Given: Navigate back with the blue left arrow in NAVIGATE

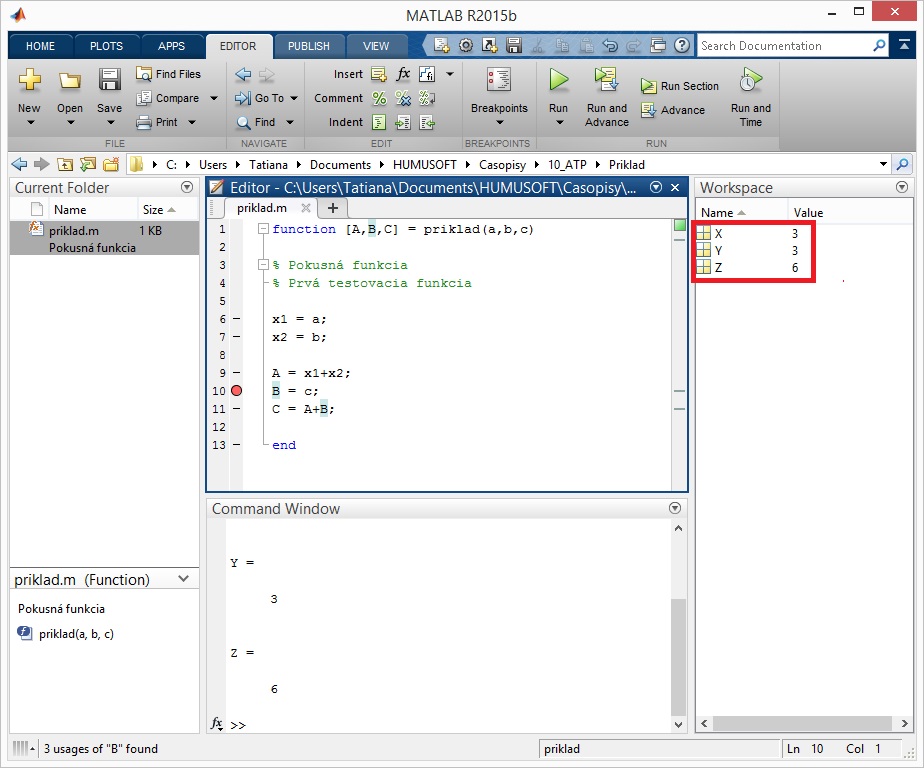Looking at the screenshot, I should [x=243, y=74].
